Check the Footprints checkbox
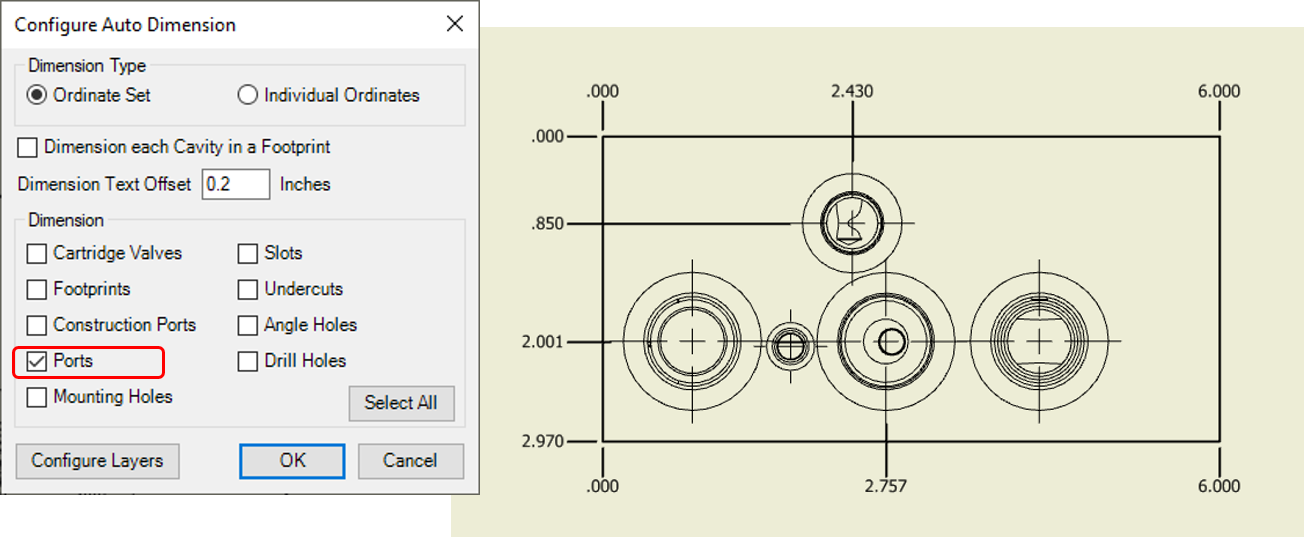The width and height of the screenshot is (1304, 537). (x=37, y=290)
